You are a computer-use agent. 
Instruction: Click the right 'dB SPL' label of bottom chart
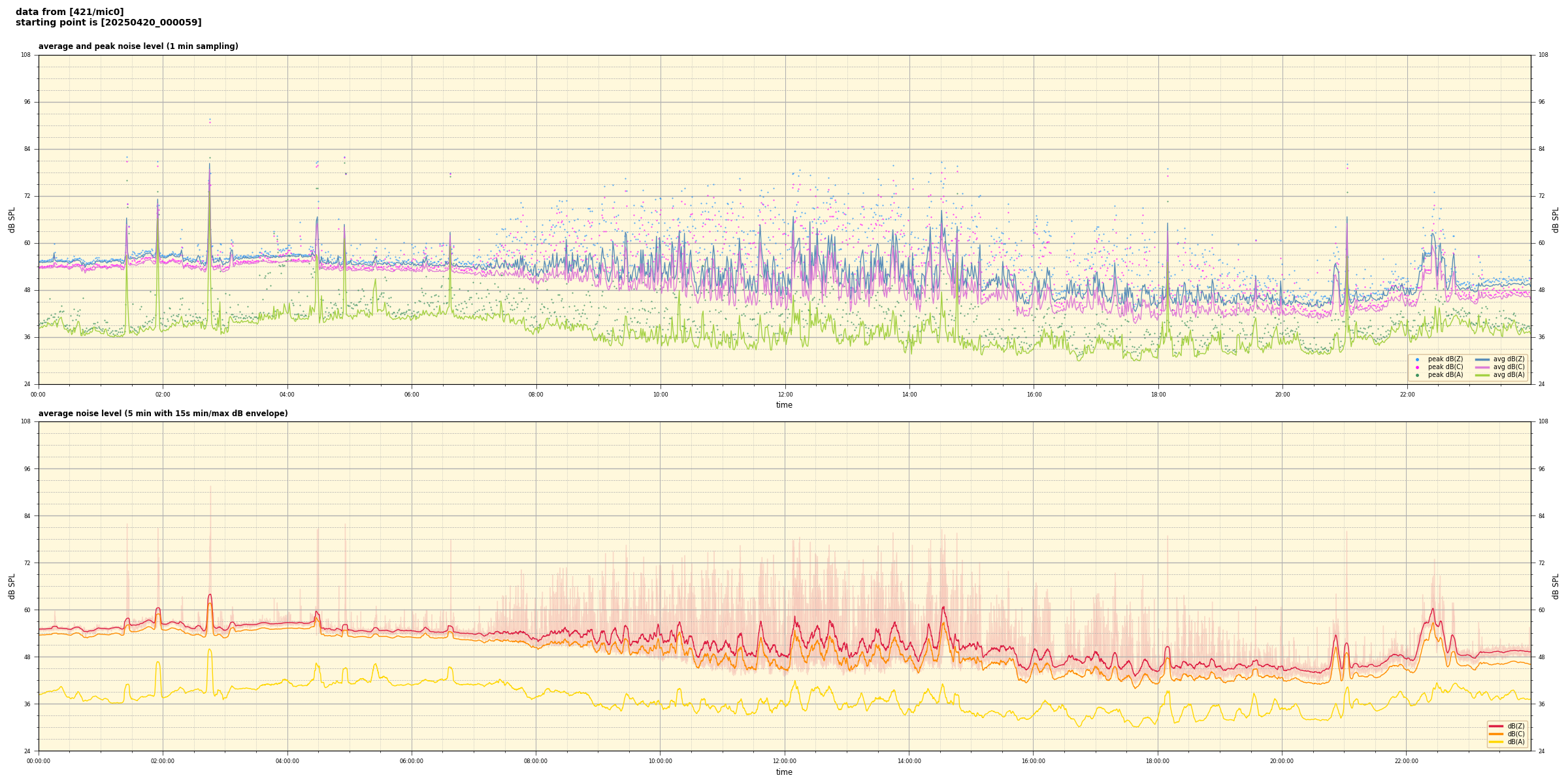[x=1556, y=586]
